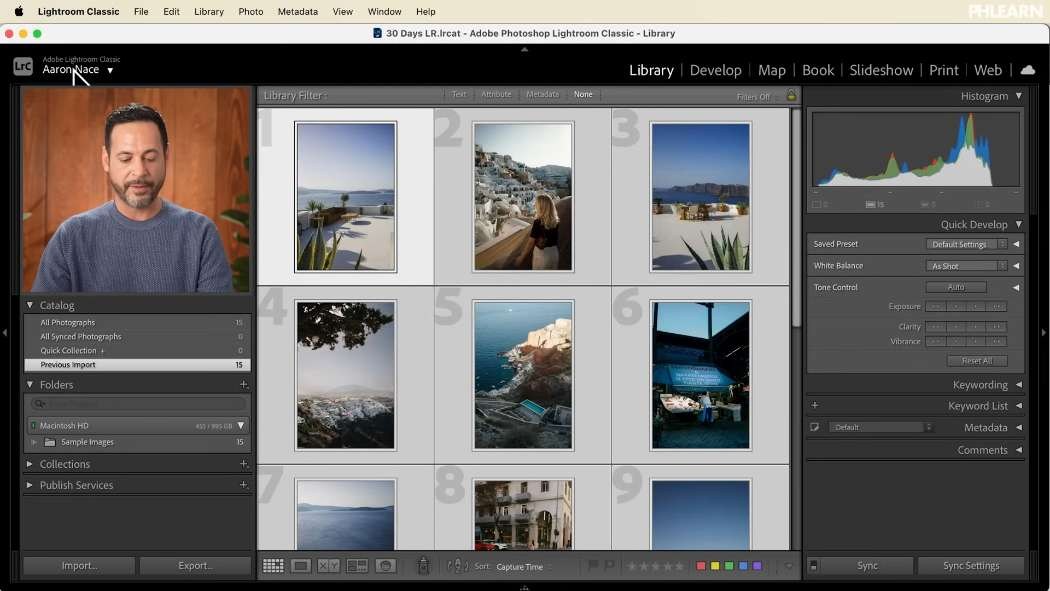Click the LrC logo icon

[x=23, y=66]
